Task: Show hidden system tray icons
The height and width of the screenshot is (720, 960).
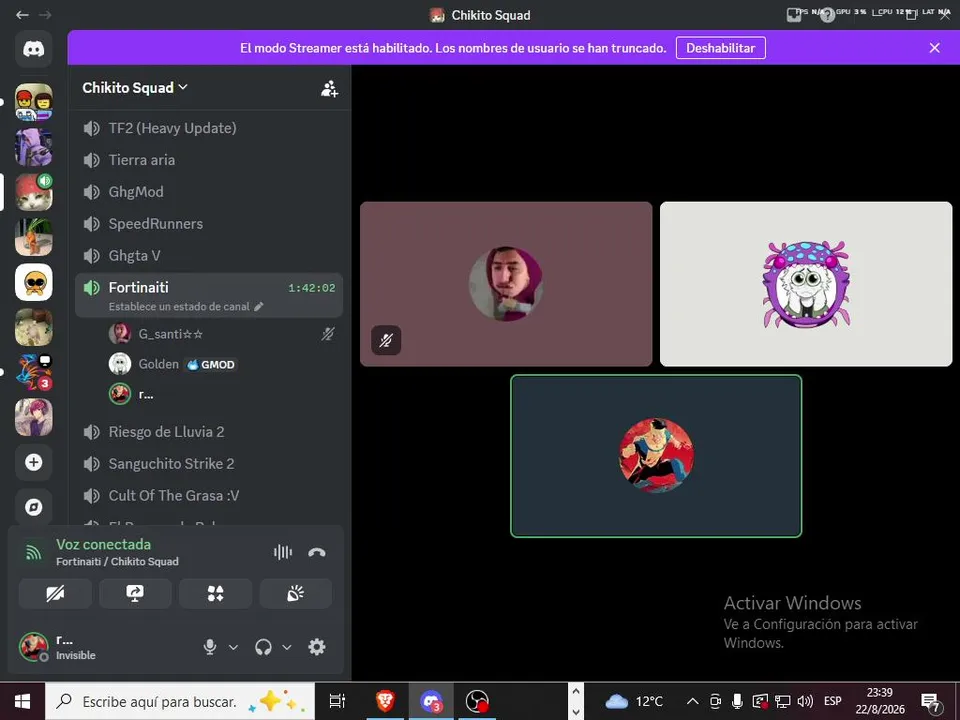Action: [692, 702]
